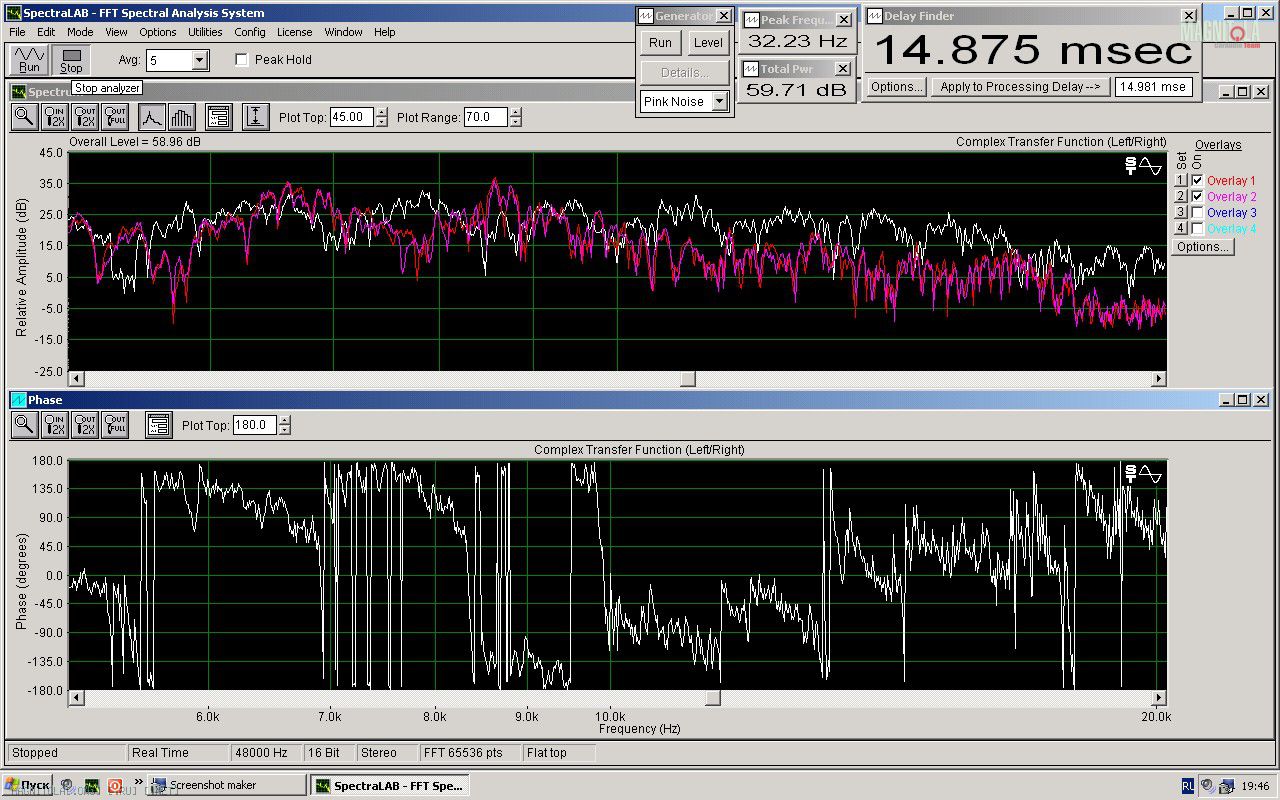Expand the hidden quick launch chevron

click(x=139, y=782)
